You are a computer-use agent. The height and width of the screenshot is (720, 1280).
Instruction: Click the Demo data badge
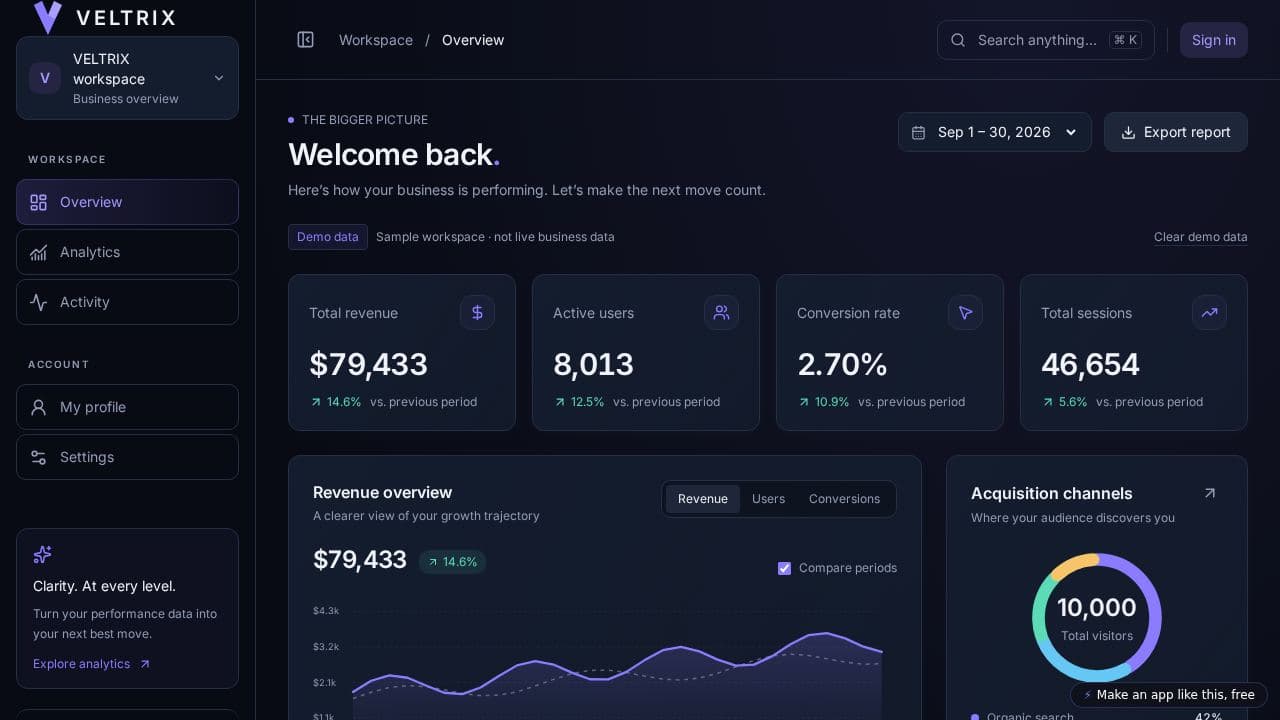(328, 237)
